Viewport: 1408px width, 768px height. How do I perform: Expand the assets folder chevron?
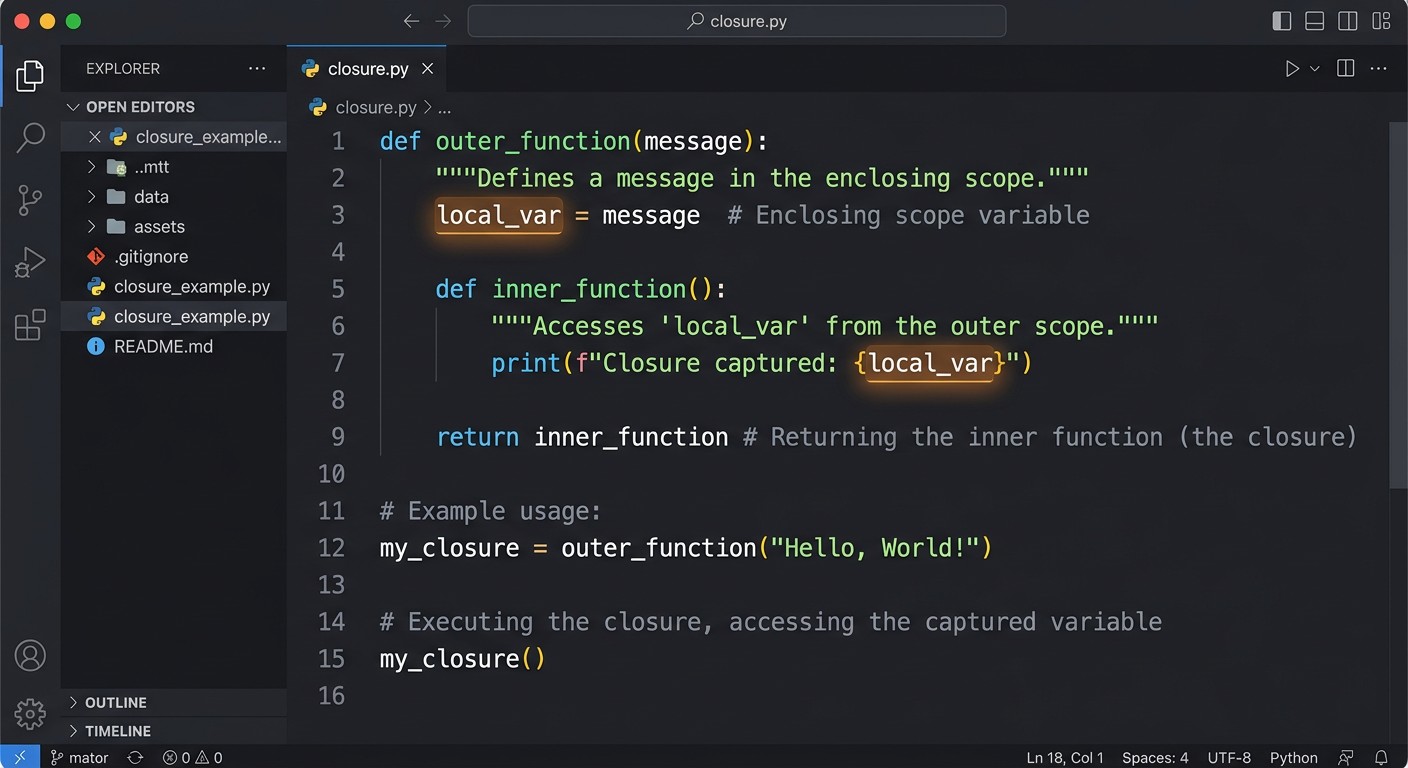point(91,227)
